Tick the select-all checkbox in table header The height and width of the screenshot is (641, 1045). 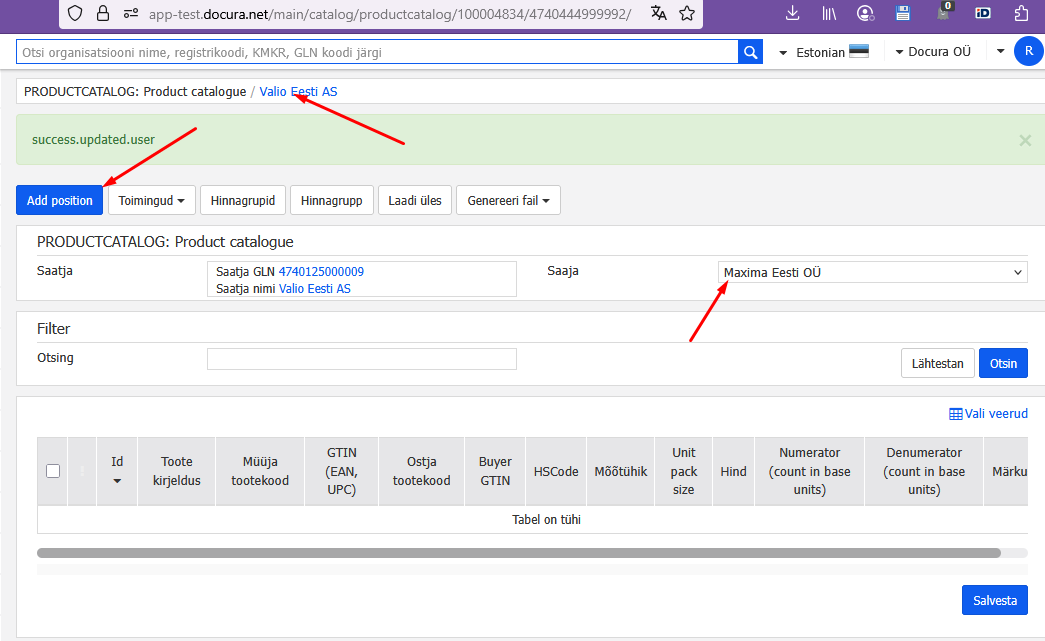click(x=53, y=471)
